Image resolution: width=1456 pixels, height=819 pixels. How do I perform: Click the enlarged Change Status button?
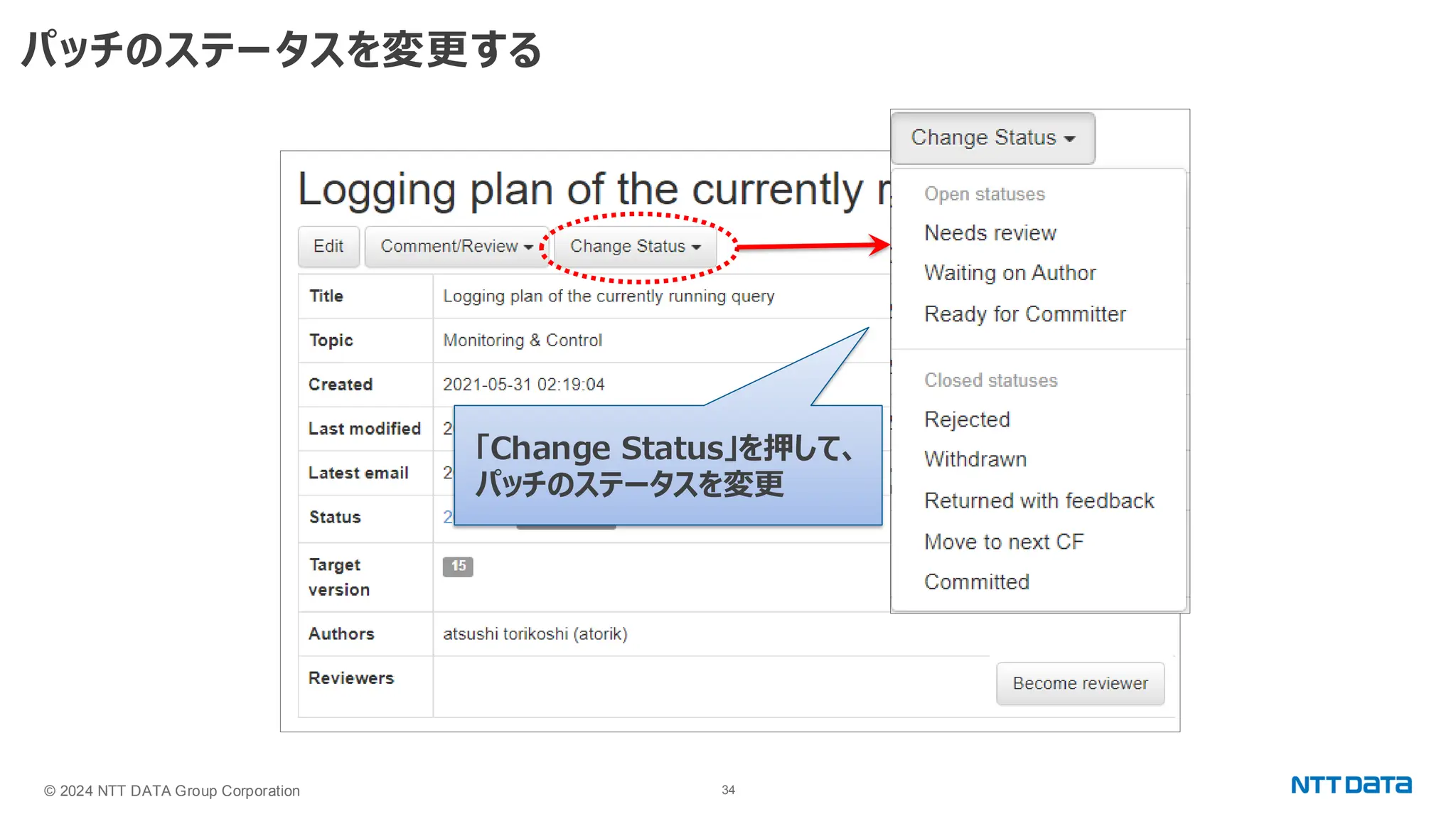992,138
